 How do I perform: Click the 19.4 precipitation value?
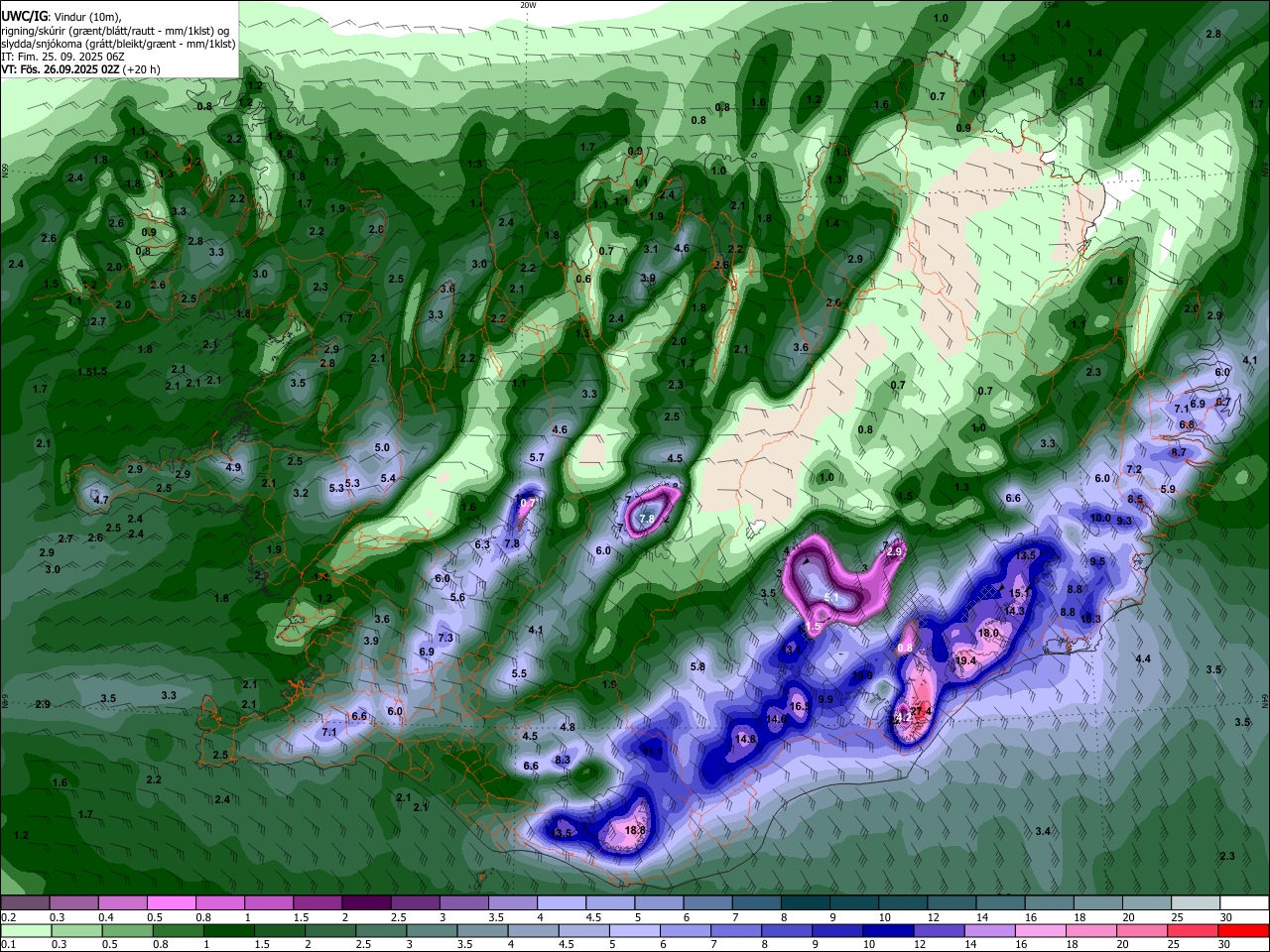(965, 660)
